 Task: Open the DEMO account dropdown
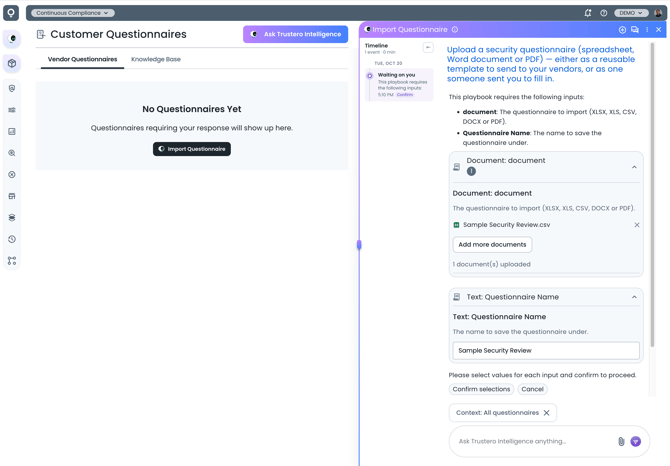click(631, 13)
